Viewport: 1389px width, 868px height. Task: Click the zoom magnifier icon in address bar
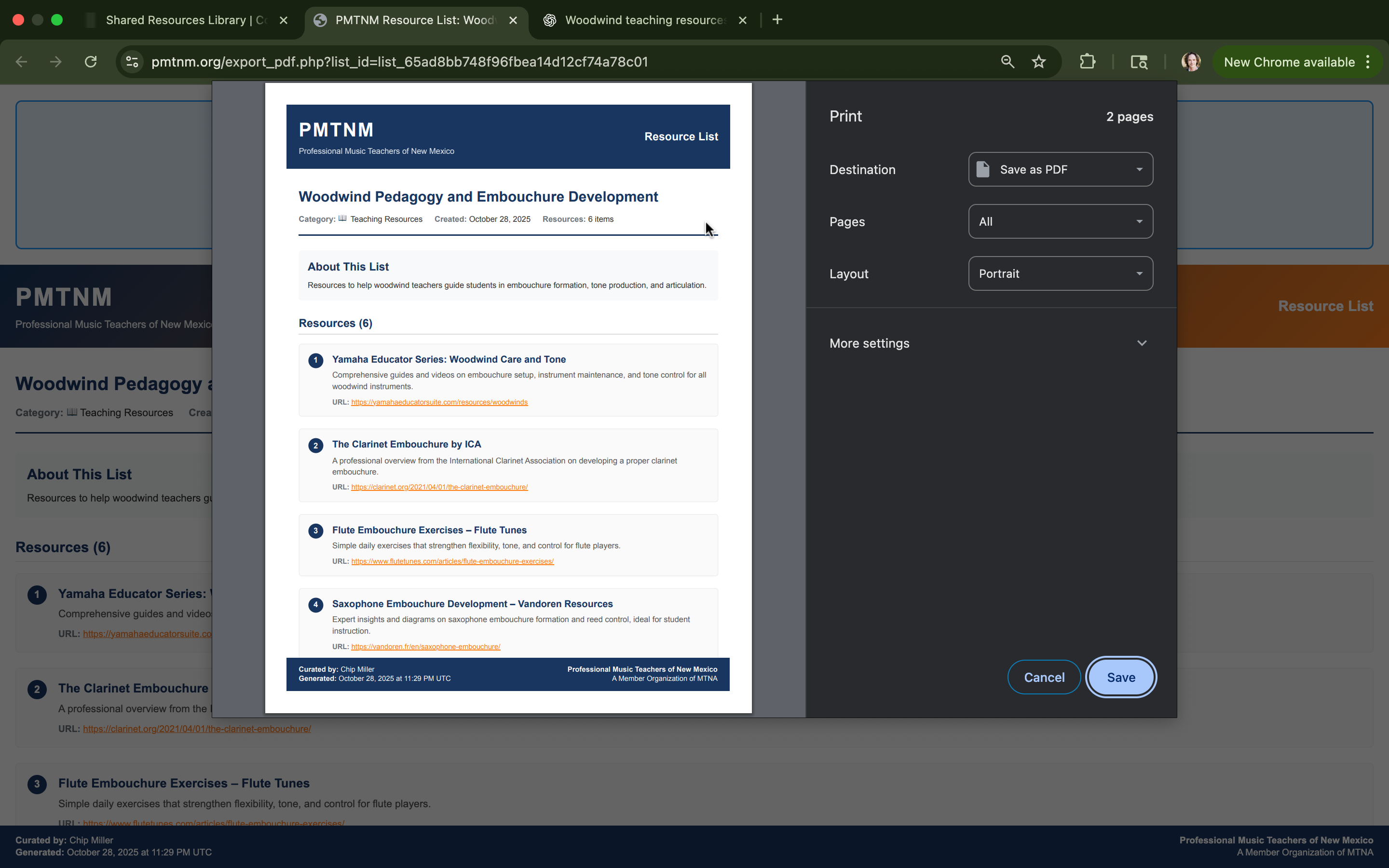[1008, 61]
